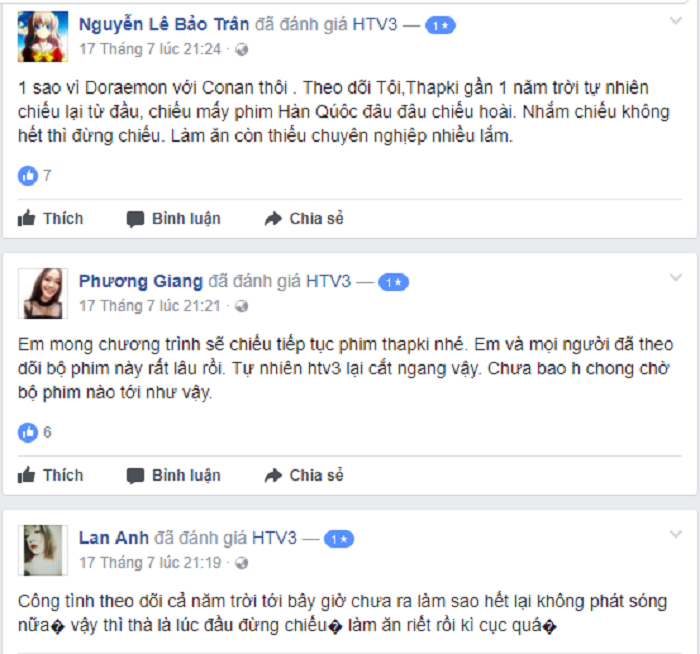Open Lan Anh's profile name link
Viewport: 700px width, 654px height.
(113, 538)
